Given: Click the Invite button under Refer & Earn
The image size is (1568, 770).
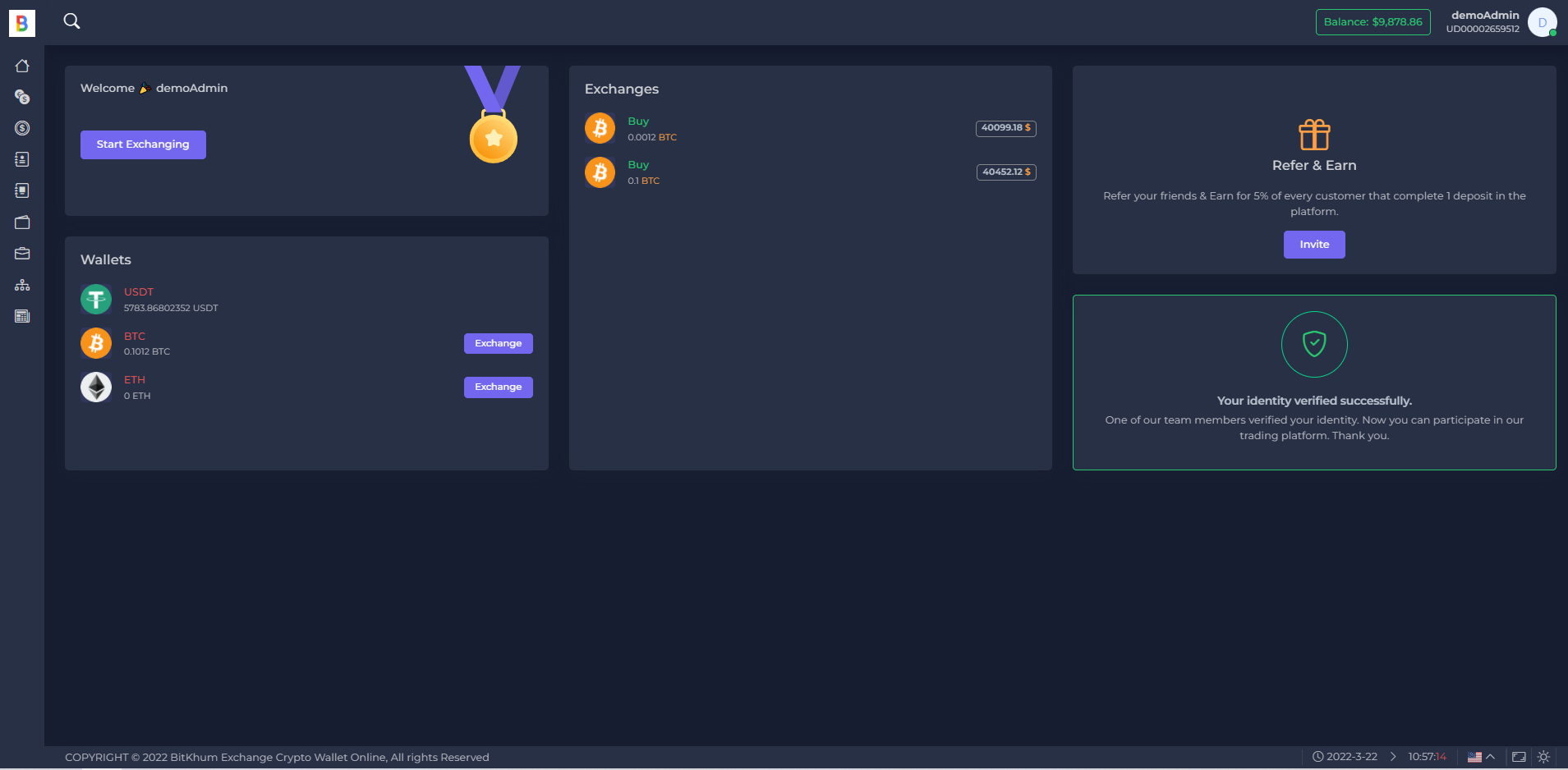Looking at the screenshot, I should coord(1313,245).
